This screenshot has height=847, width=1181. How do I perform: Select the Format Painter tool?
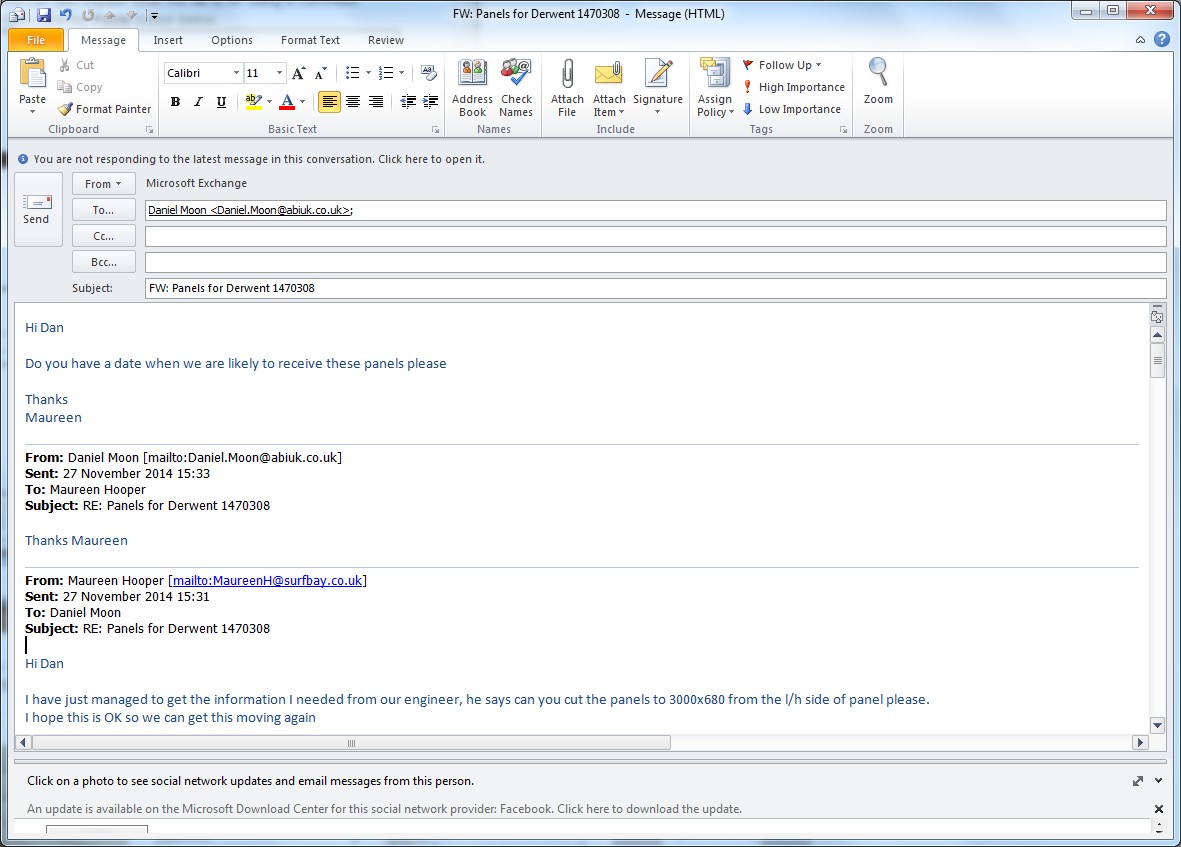(105, 109)
